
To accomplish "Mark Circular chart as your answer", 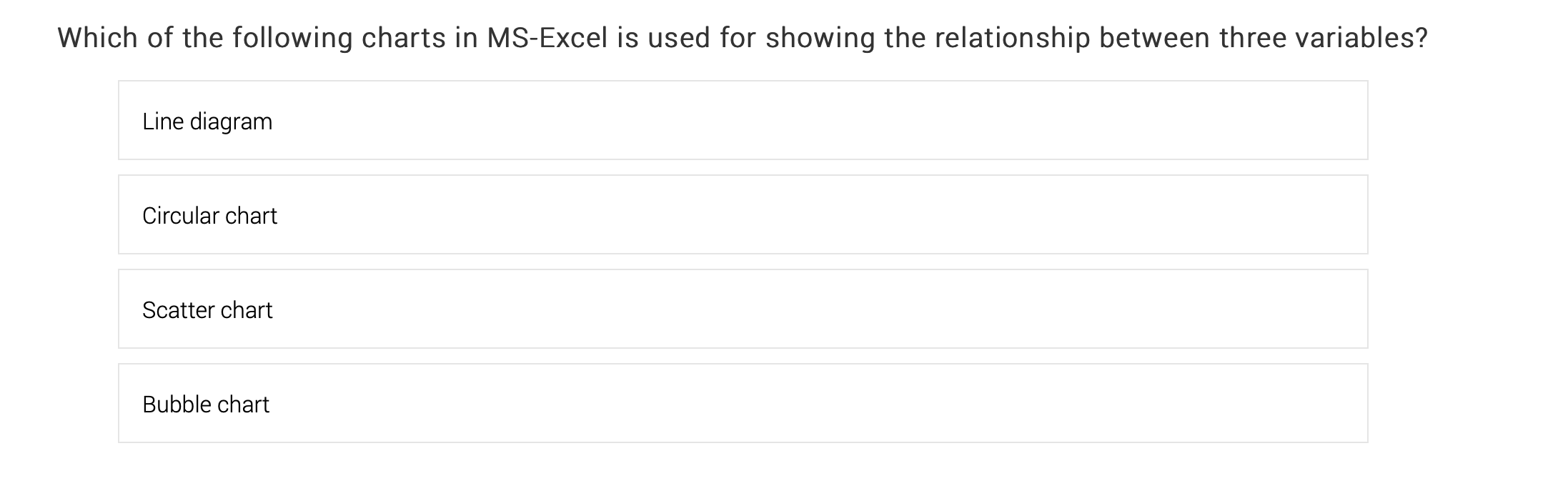I will pyautogui.click(x=743, y=214).
